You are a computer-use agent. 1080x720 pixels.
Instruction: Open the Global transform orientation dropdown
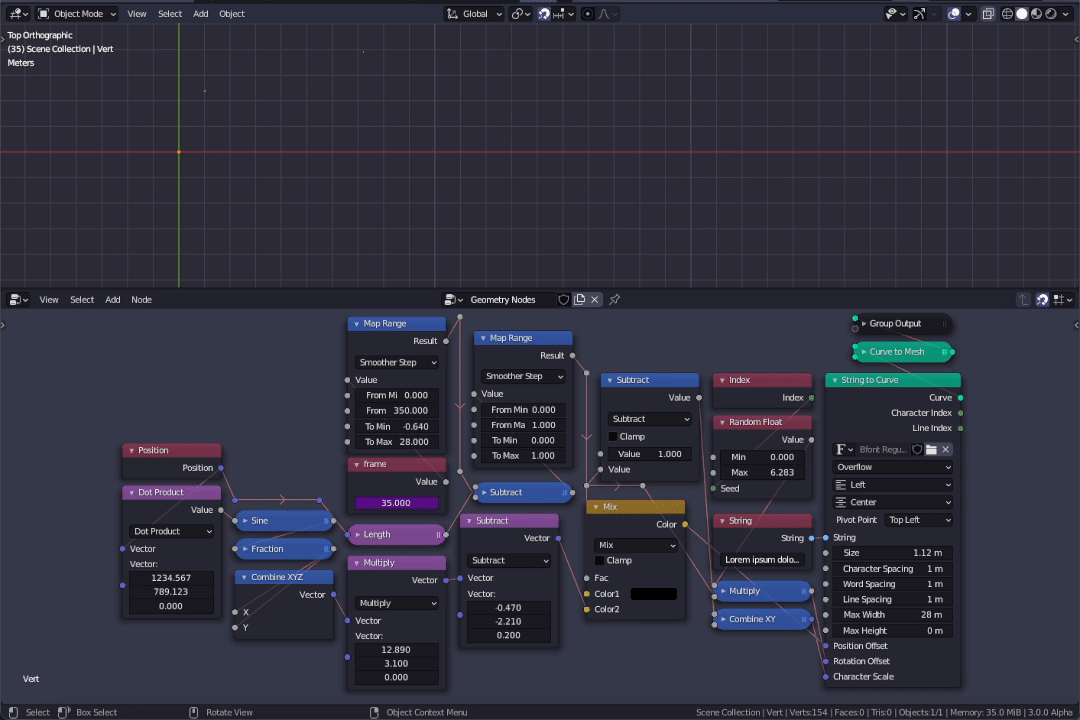(475, 14)
